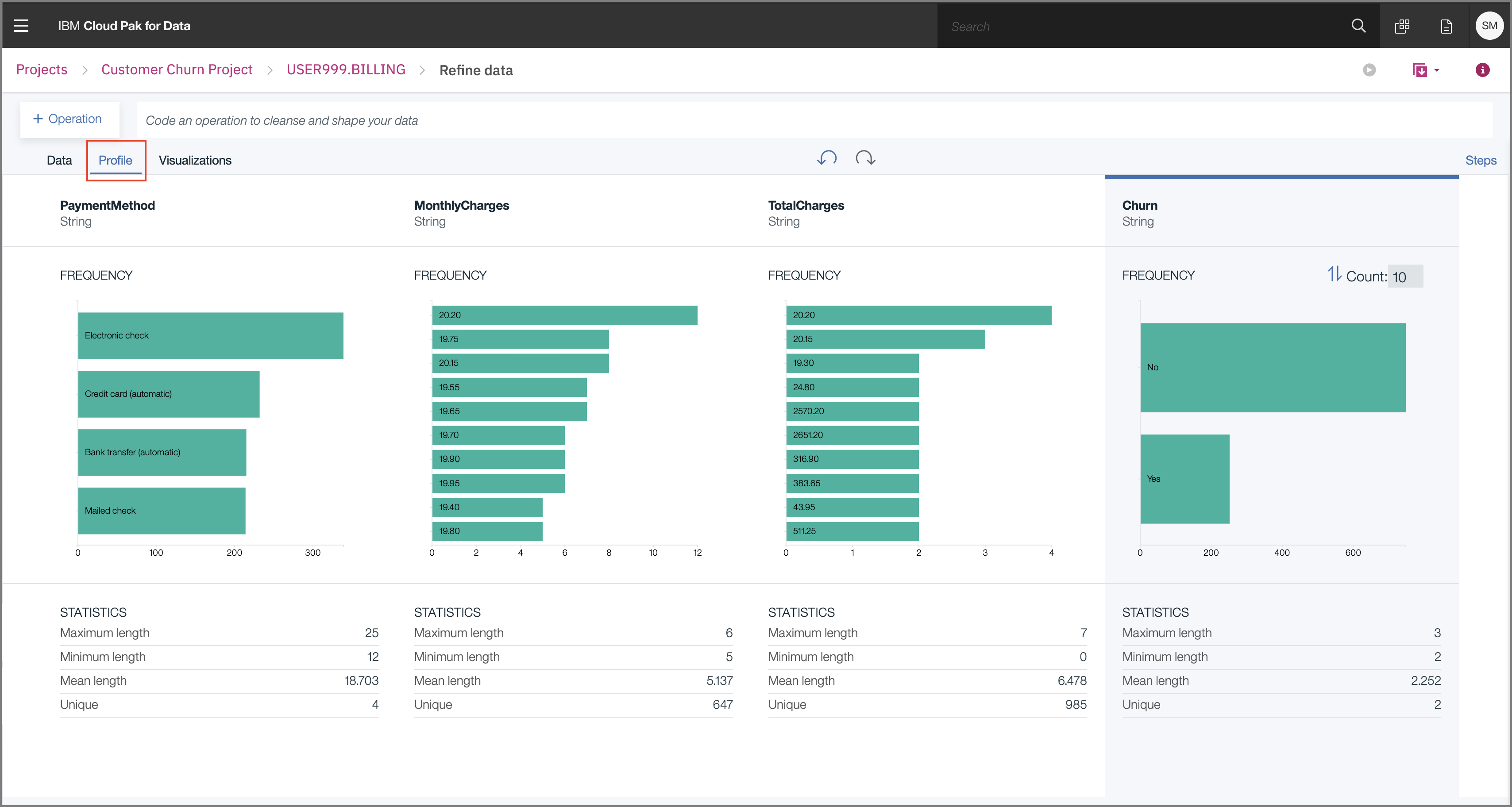Click the TotalCharges 383.65 bar

pyautogui.click(x=852, y=483)
